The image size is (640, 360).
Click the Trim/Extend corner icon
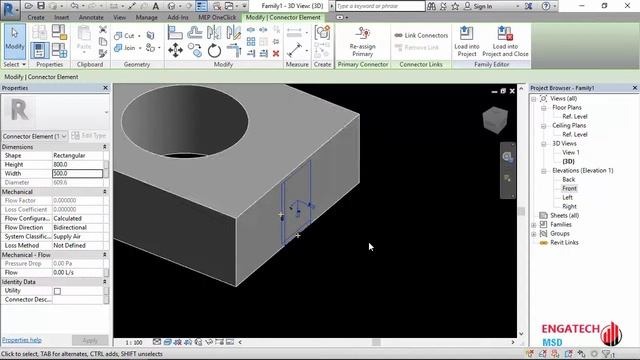(x=234, y=51)
